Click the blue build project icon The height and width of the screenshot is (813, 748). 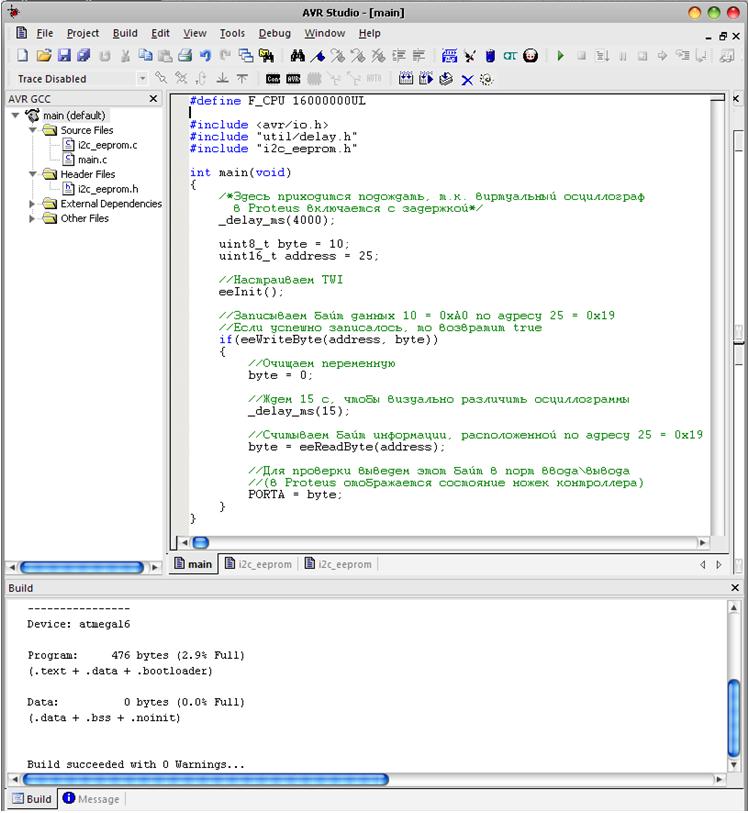pos(449,55)
